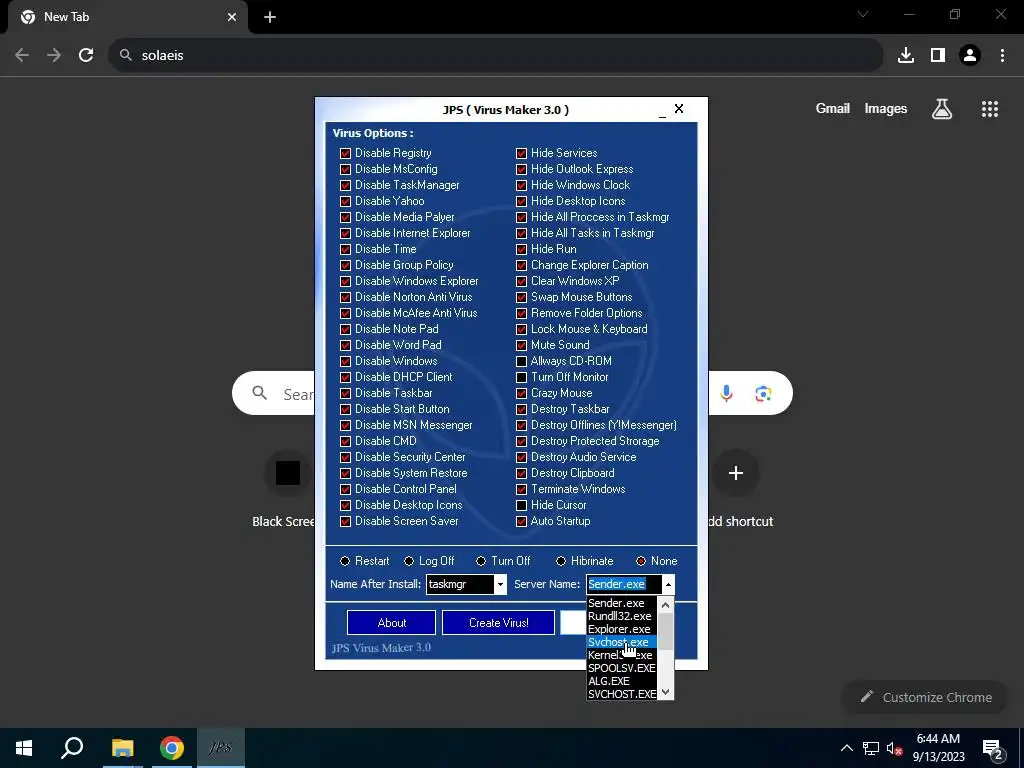Collapse the Server Name dropdown arrow
Viewport: 1024px width, 768px height.
point(667,584)
